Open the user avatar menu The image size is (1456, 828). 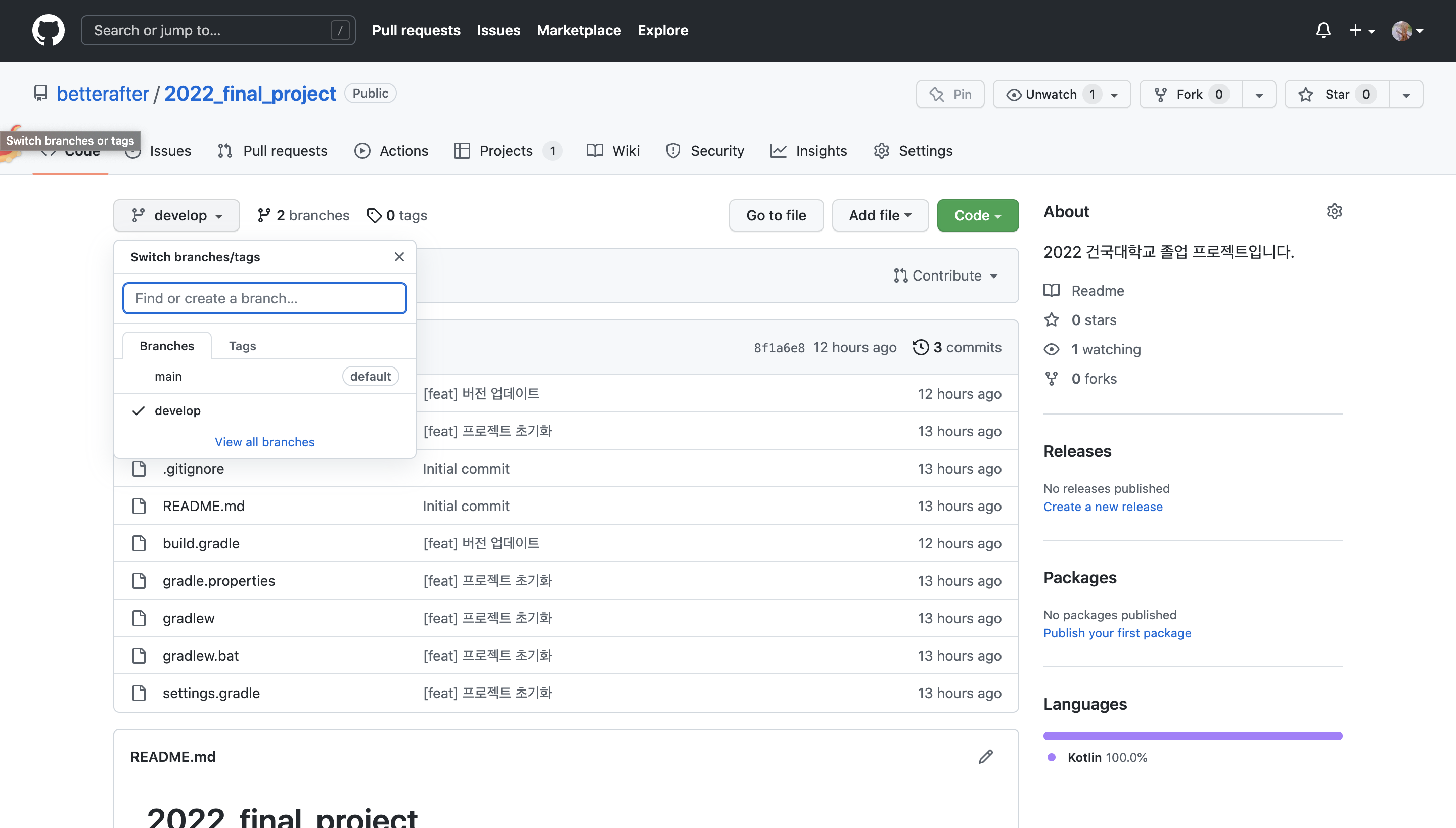tap(1407, 31)
